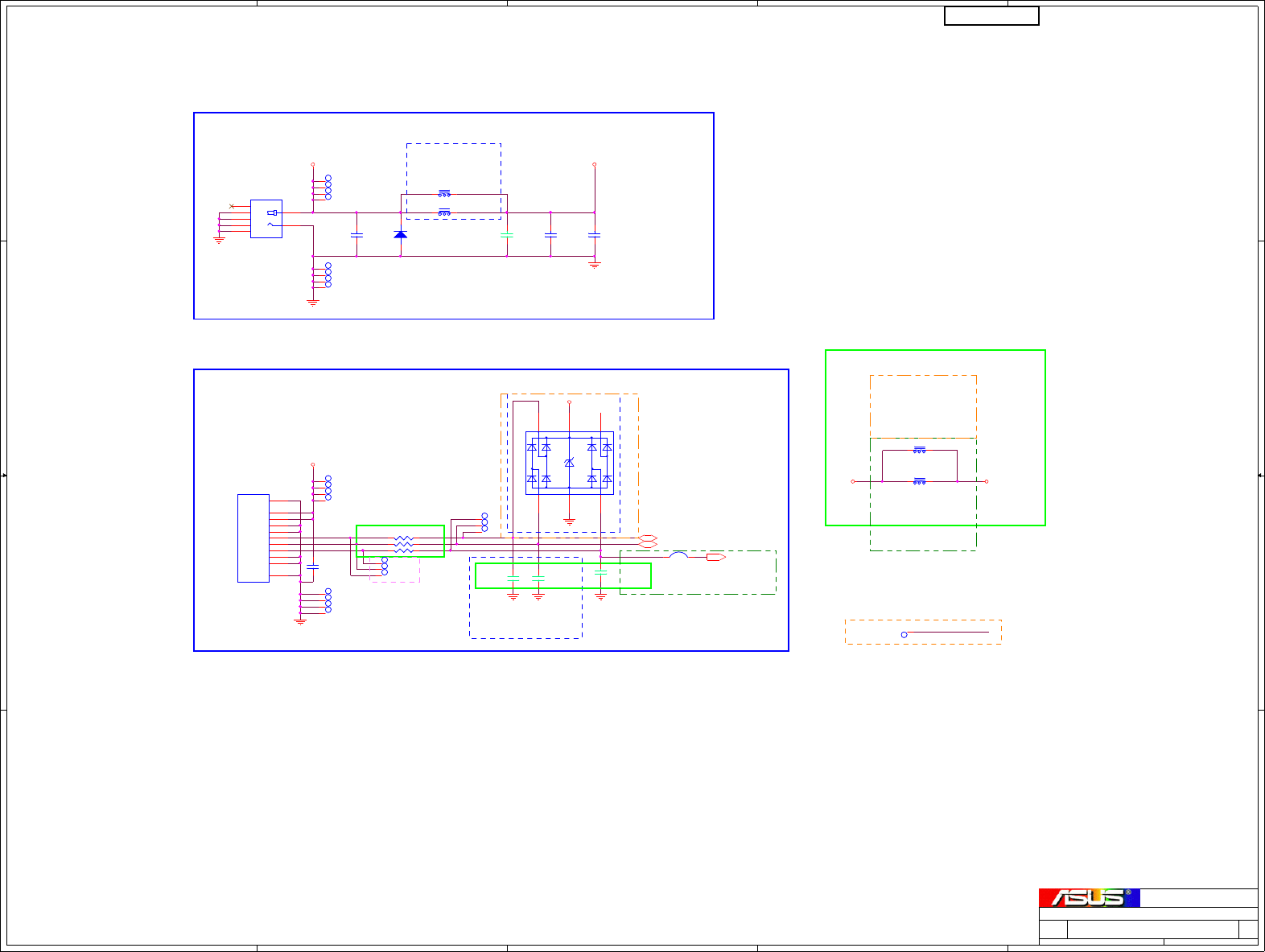
Task: Select the power terminal above the lower connector's test points
Action: (x=313, y=464)
